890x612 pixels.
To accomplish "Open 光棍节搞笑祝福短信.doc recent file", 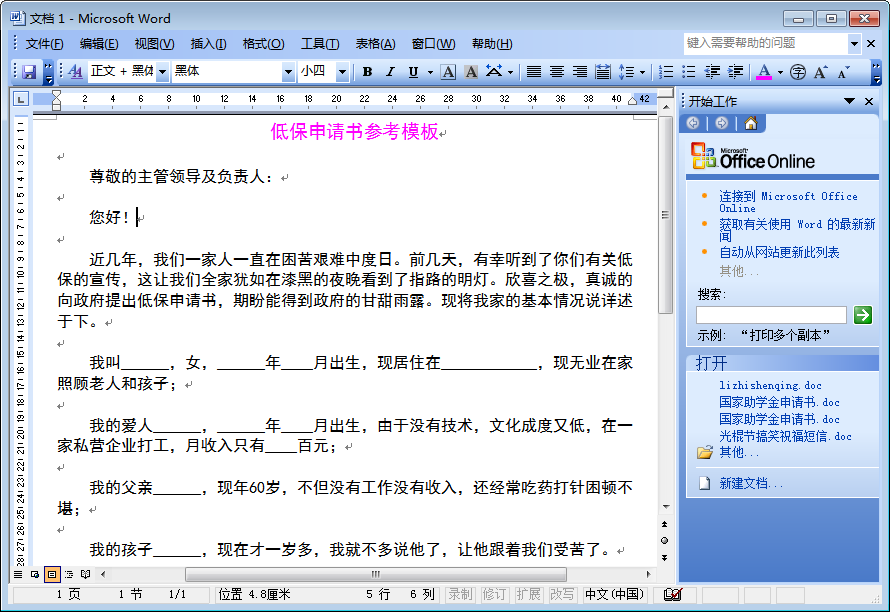I will 786,436.
